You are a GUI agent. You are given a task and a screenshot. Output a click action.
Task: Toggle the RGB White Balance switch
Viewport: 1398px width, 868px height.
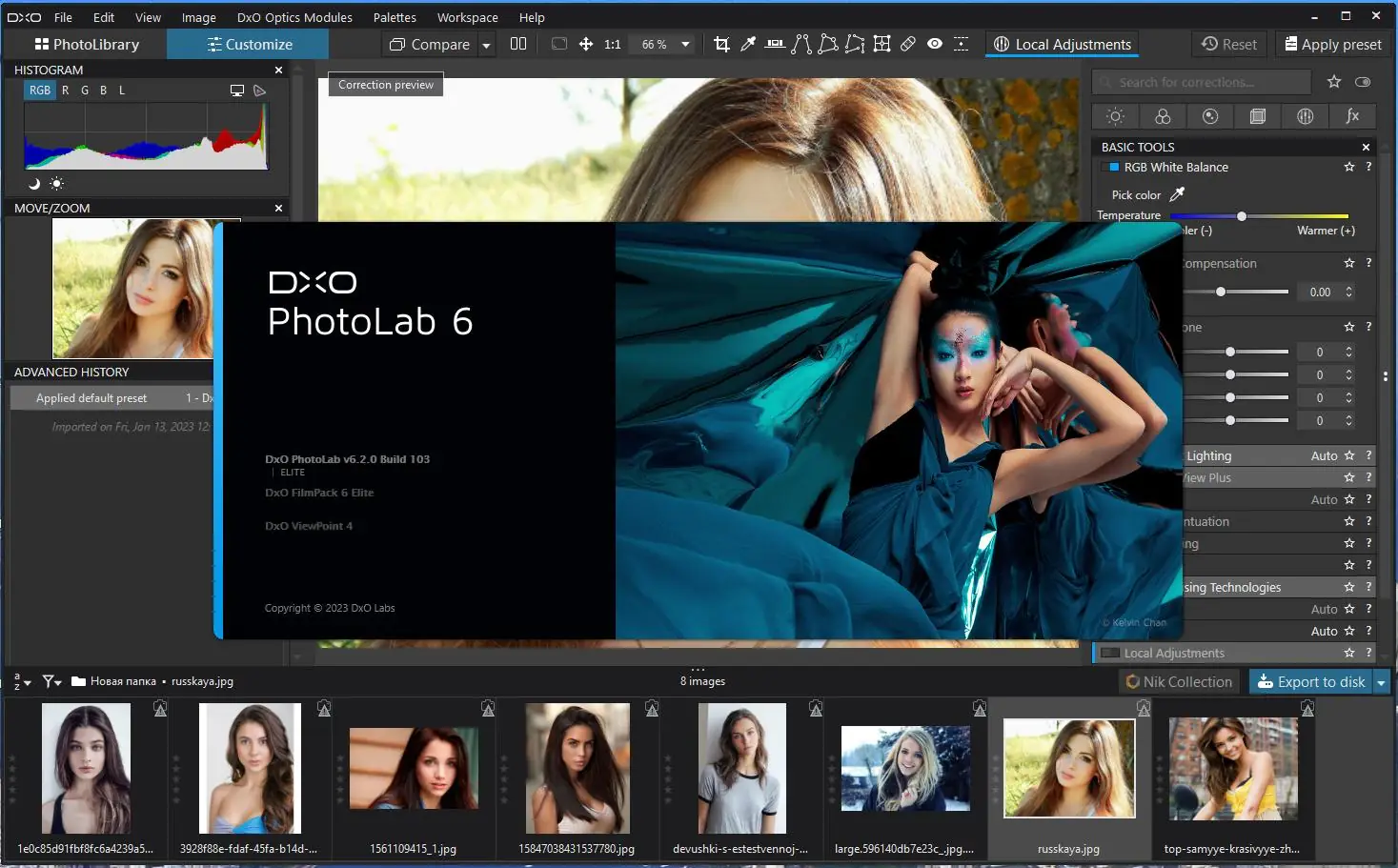[x=1110, y=168]
